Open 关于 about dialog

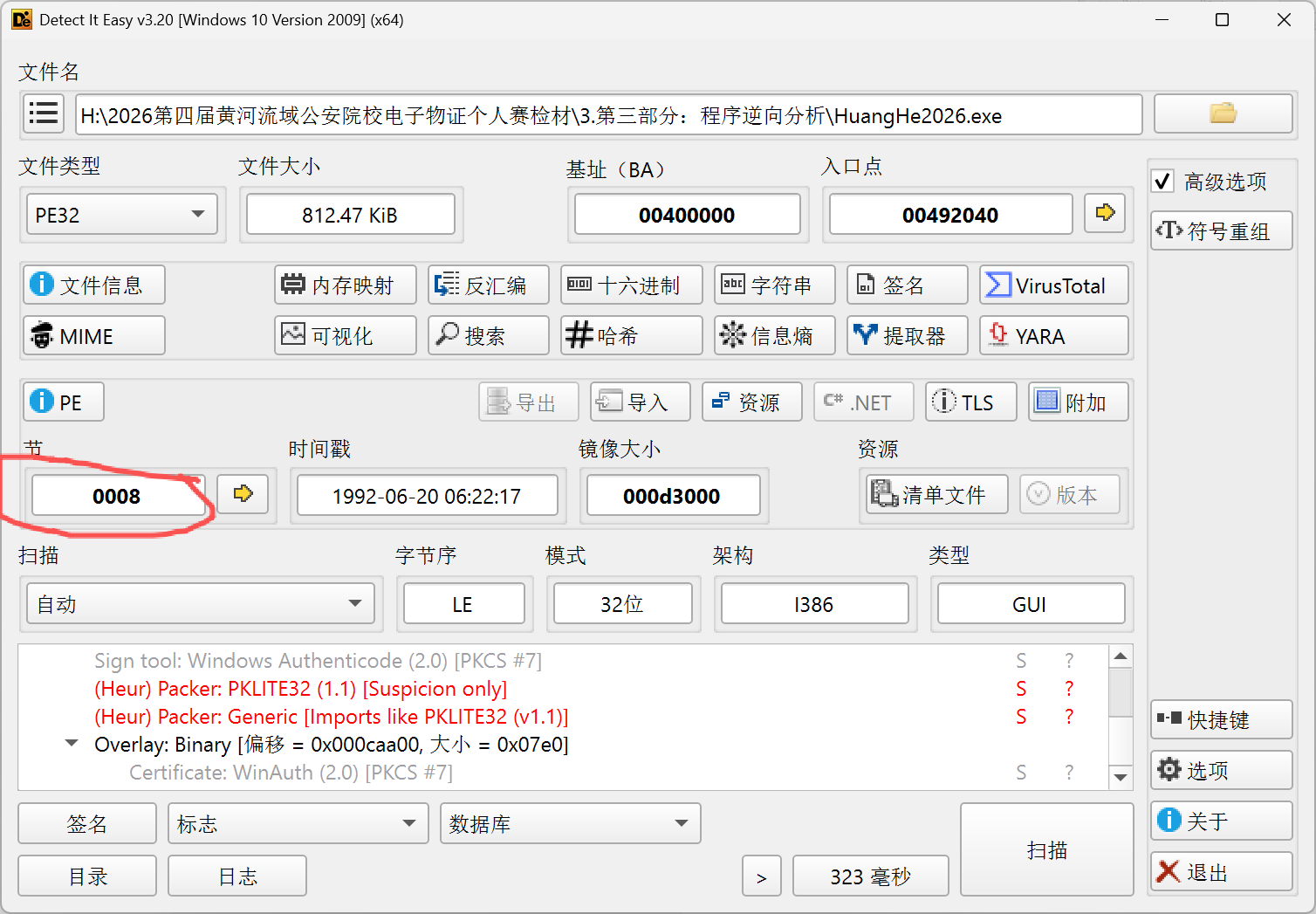[x=1222, y=821]
